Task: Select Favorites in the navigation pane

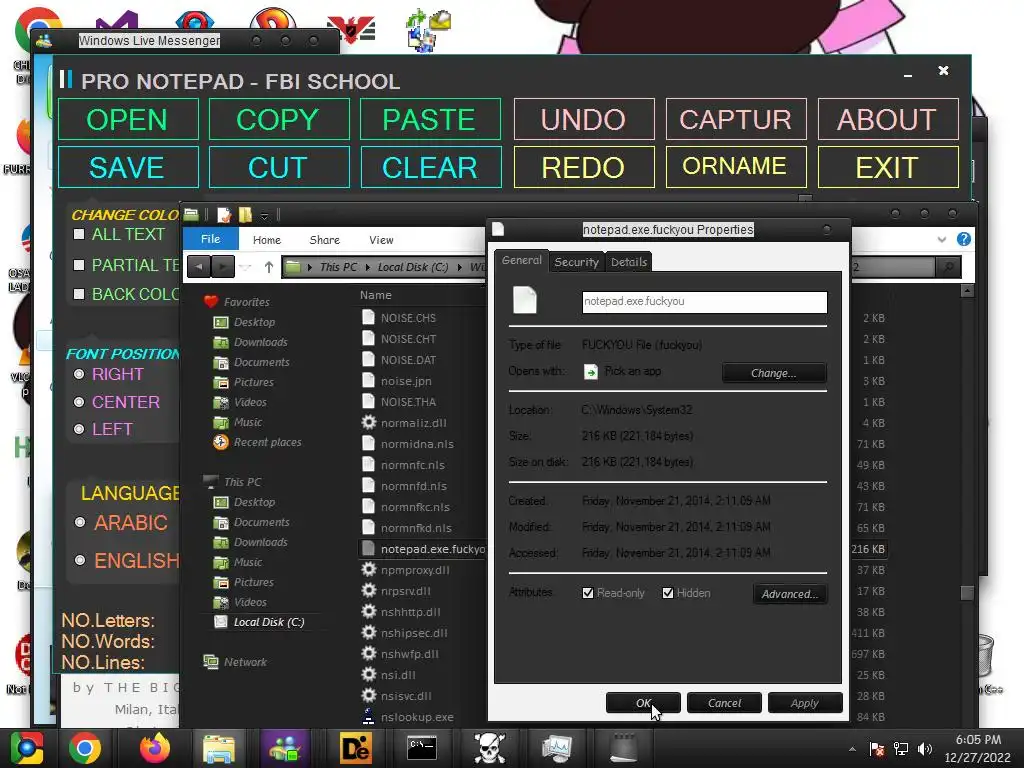Action: point(246,302)
